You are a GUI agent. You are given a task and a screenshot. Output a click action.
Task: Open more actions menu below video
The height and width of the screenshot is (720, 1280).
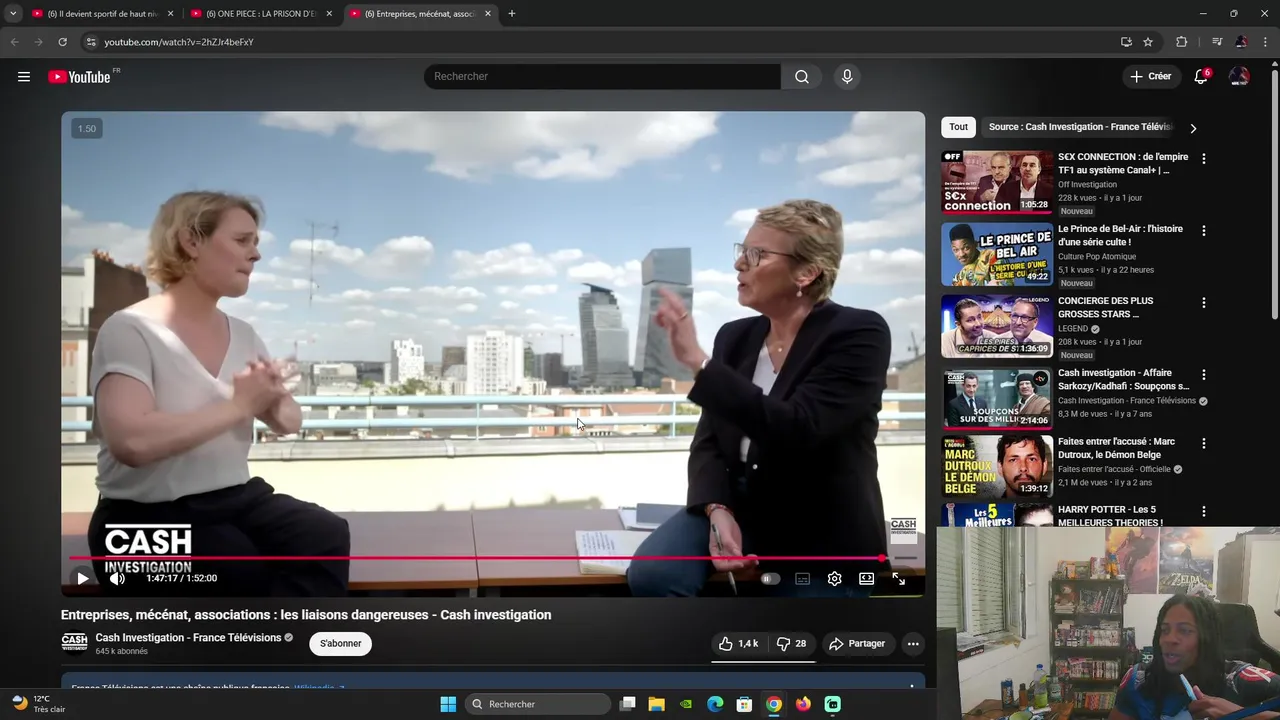[913, 644]
